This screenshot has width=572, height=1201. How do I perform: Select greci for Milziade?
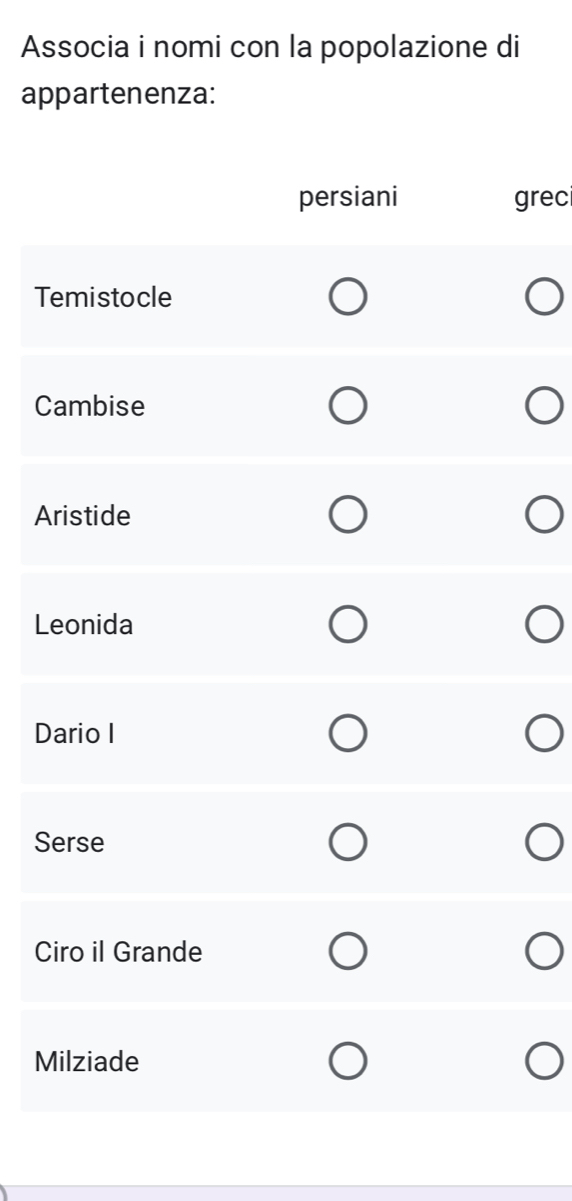[x=544, y=1061]
